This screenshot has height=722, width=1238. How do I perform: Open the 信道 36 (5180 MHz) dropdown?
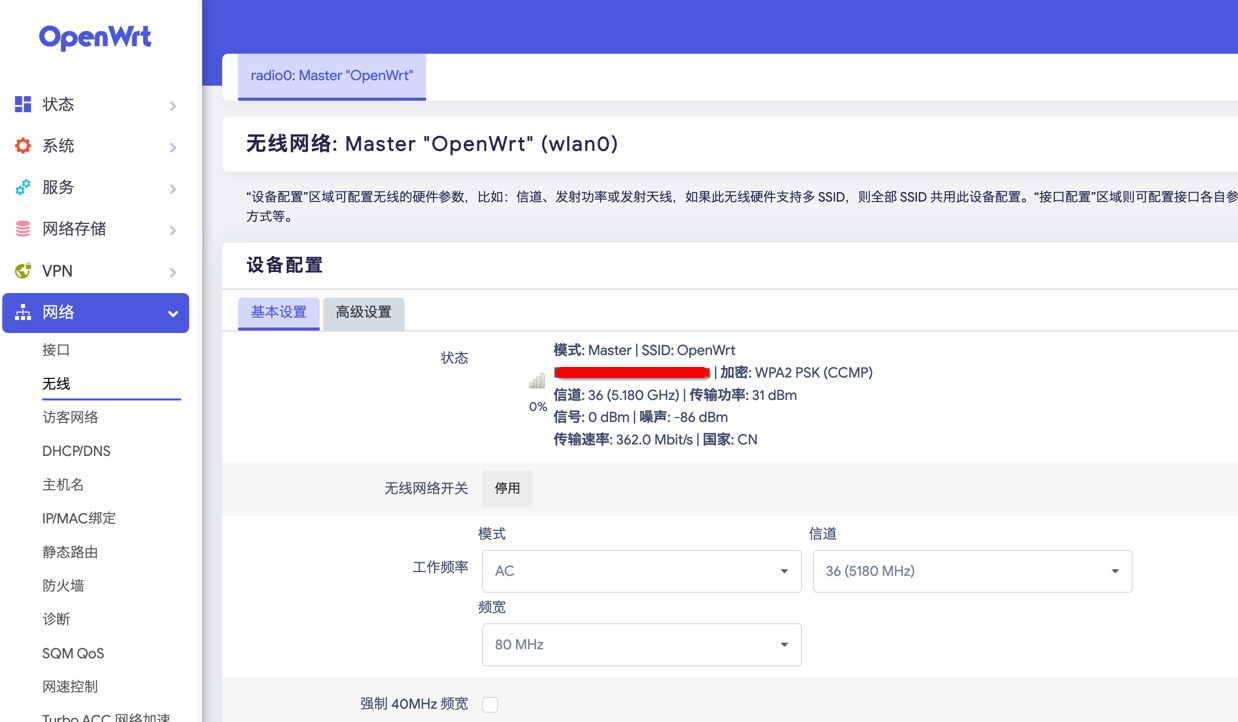971,571
